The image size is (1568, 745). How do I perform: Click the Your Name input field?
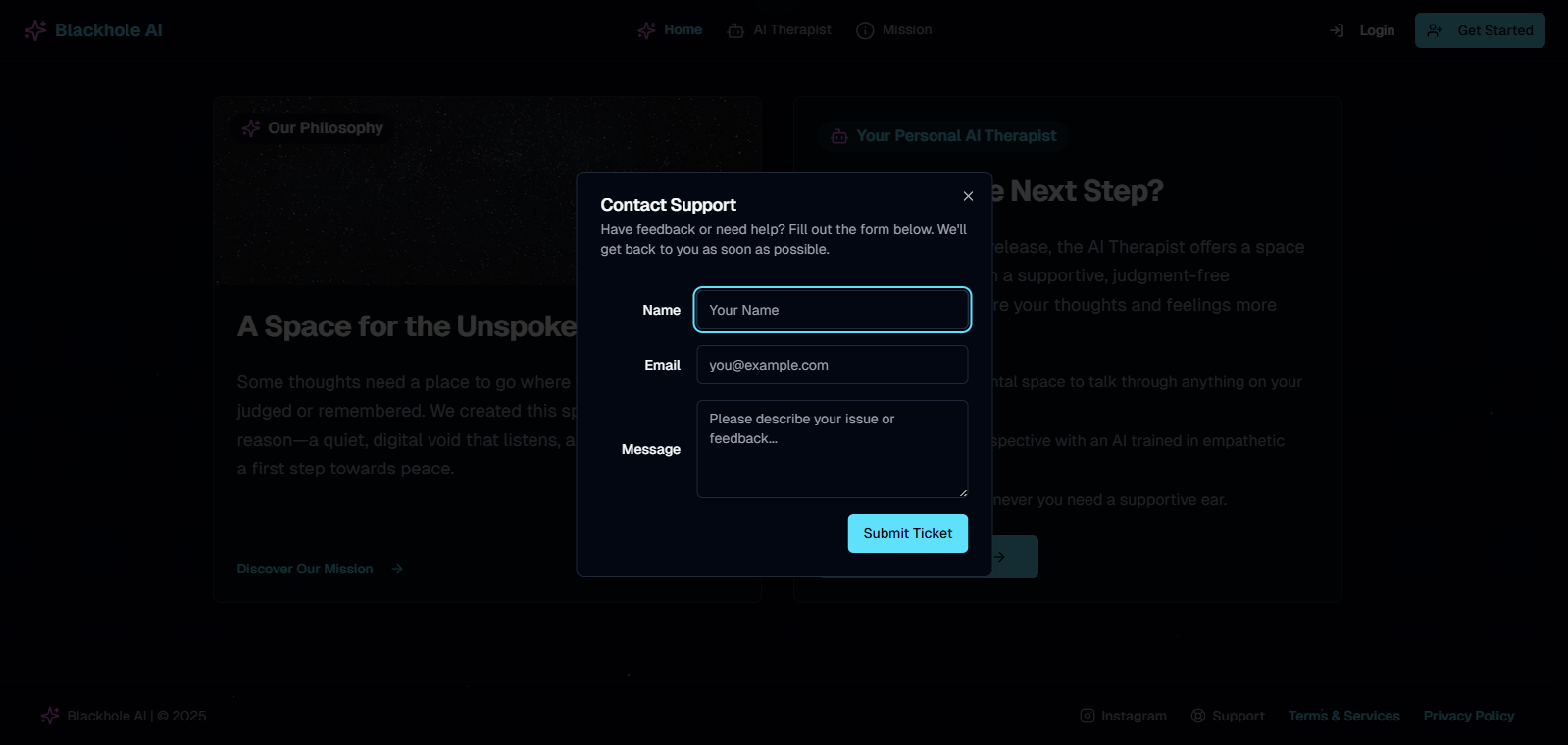click(x=833, y=310)
